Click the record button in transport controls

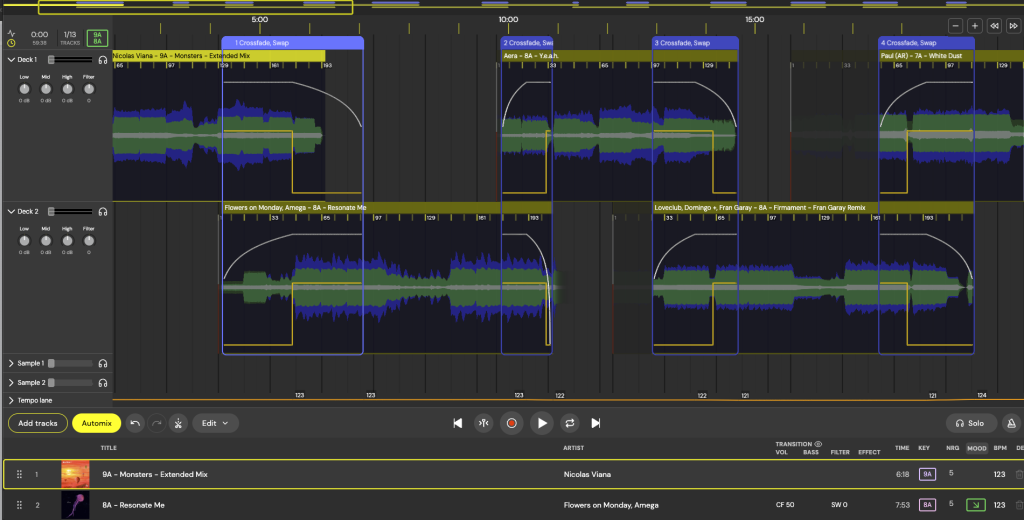pyautogui.click(x=512, y=423)
